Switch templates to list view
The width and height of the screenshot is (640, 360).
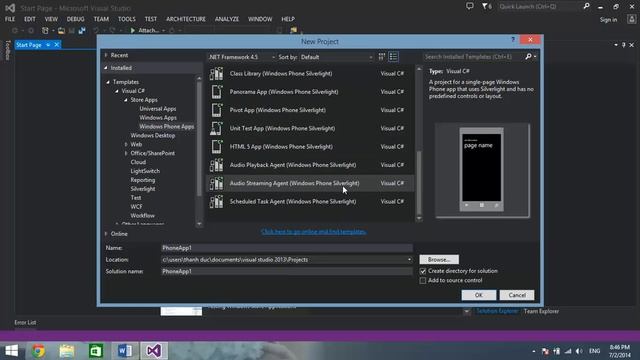(393, 57)
